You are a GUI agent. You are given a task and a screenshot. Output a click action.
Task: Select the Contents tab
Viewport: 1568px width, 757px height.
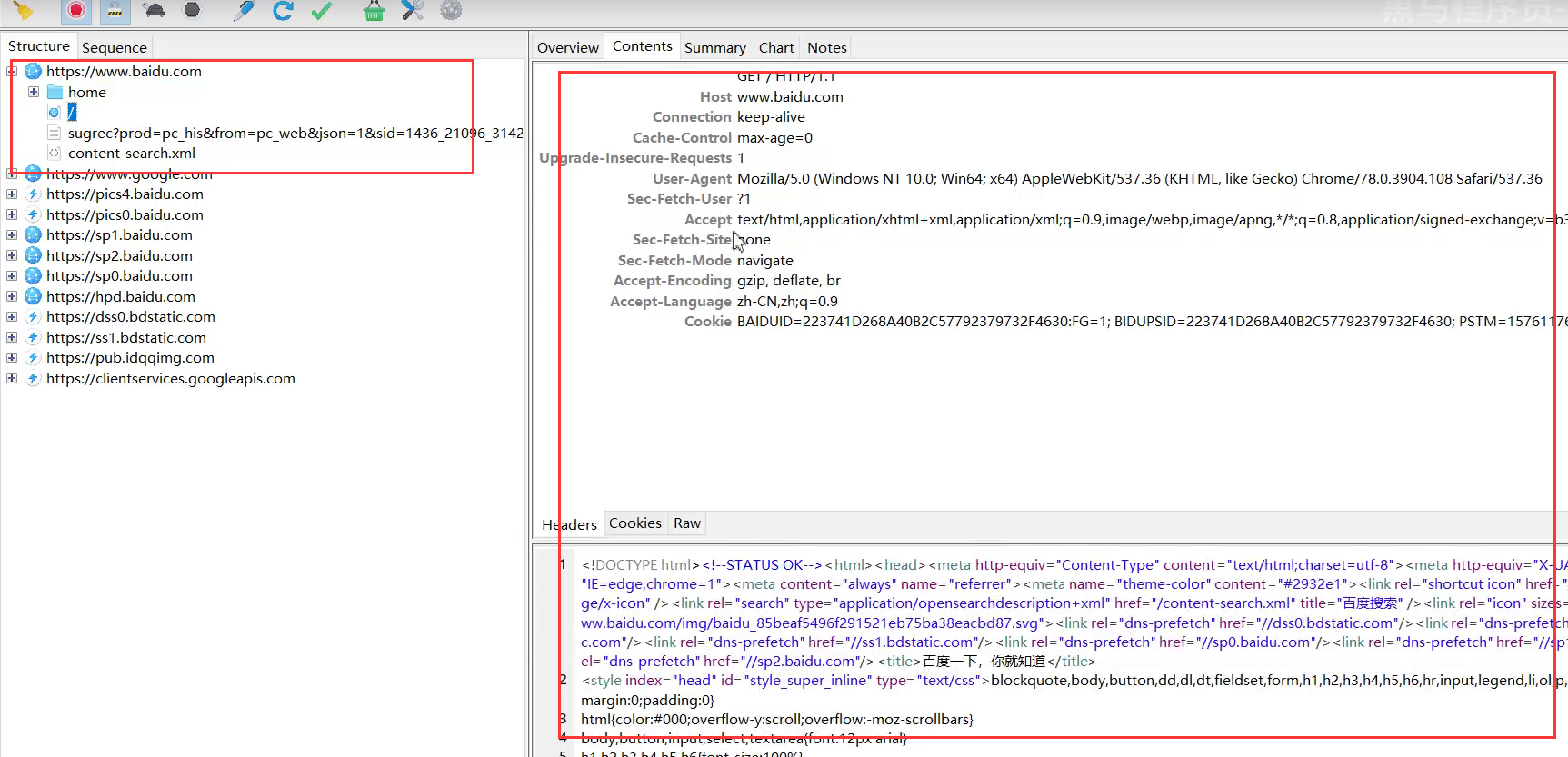(642, 46)
